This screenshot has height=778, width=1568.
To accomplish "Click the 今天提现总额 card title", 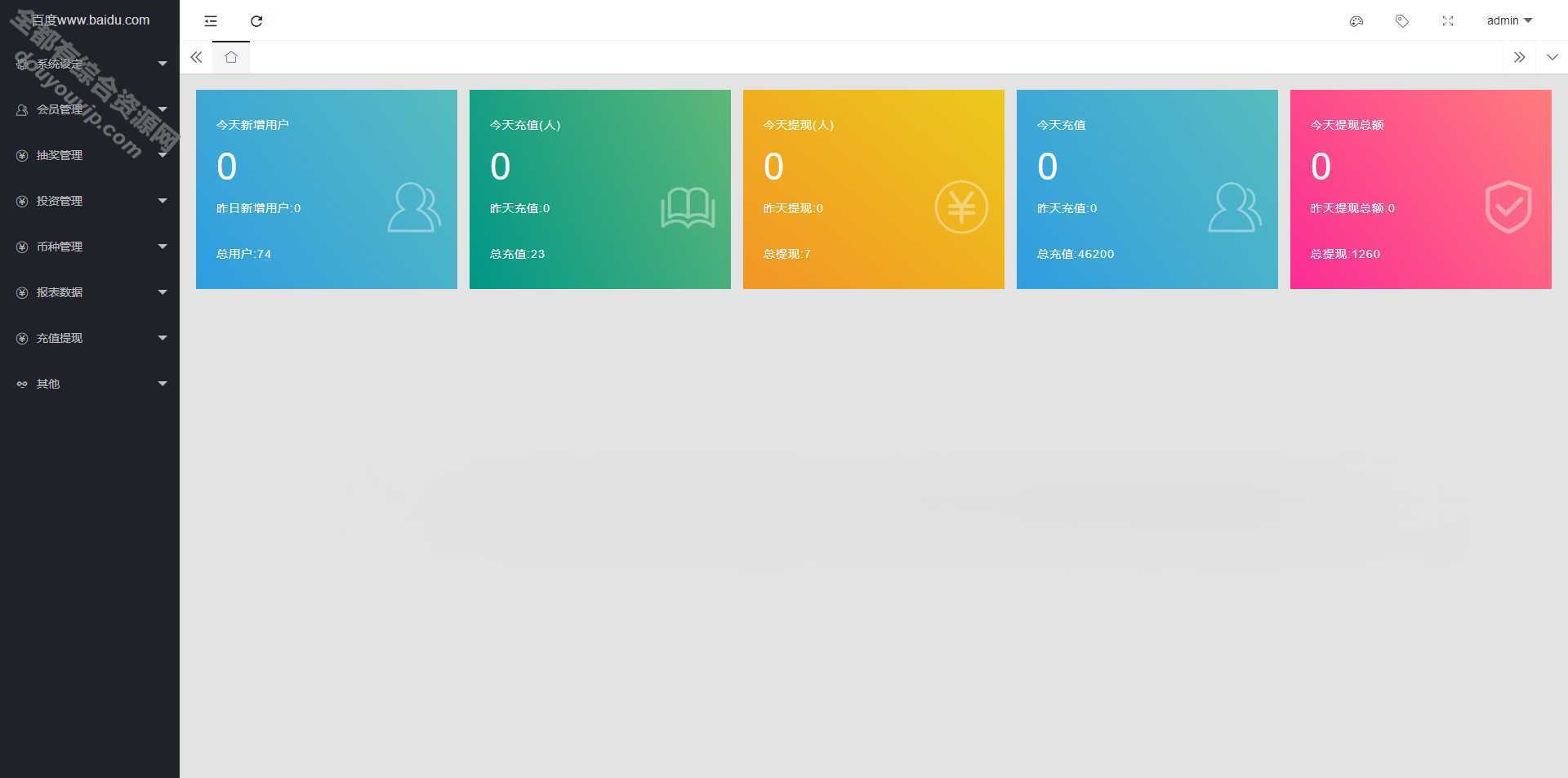I will pos(1347,125).
